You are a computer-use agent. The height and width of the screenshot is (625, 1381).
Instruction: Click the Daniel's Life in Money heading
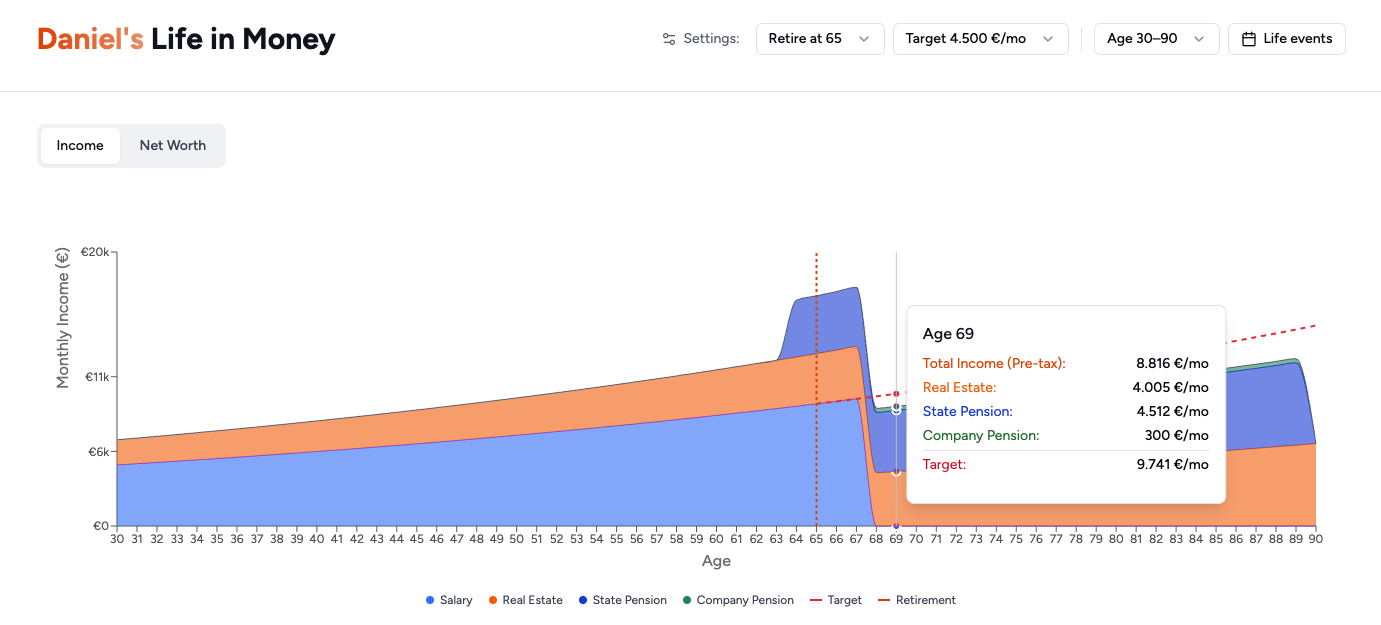pyautogui.click(x=186, y=40)
